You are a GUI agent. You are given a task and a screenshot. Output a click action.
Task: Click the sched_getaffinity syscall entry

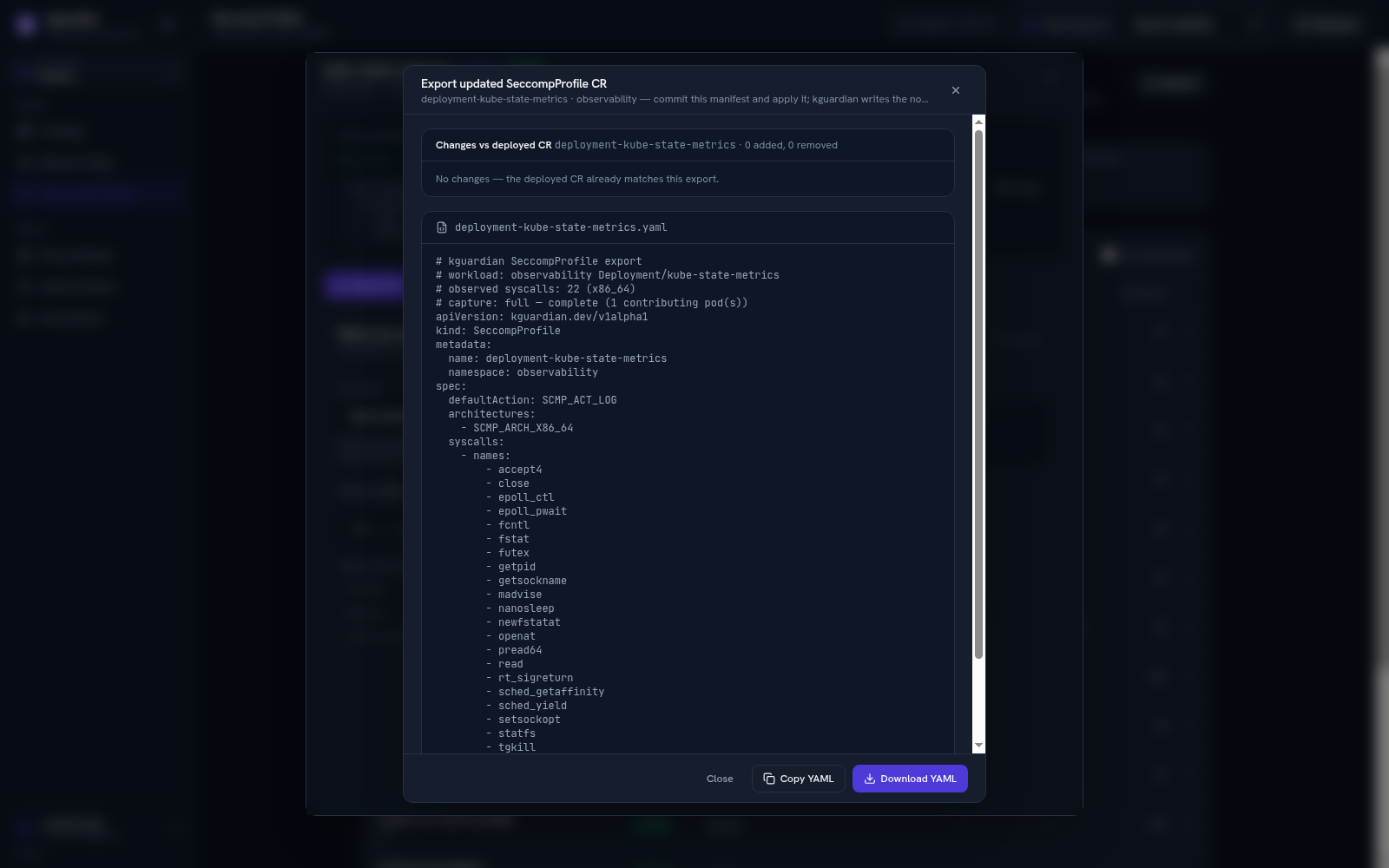coord(551,692)
